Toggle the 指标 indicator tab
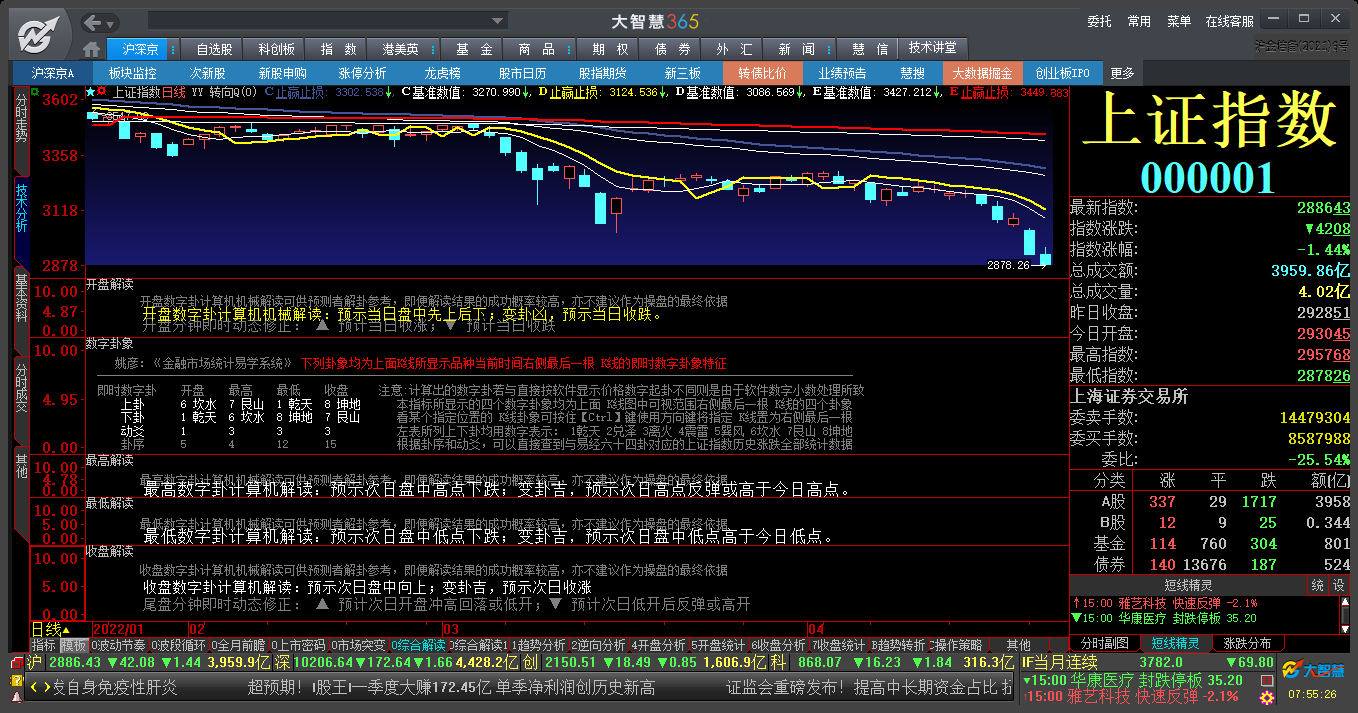 click(x=43, y=645)
